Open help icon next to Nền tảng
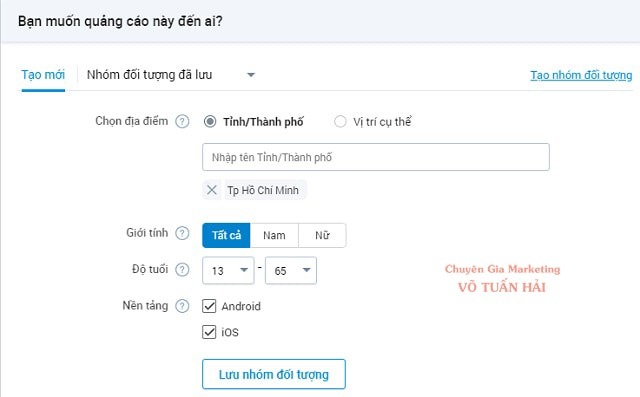This screenshot has height=397, width=640. 182,306
